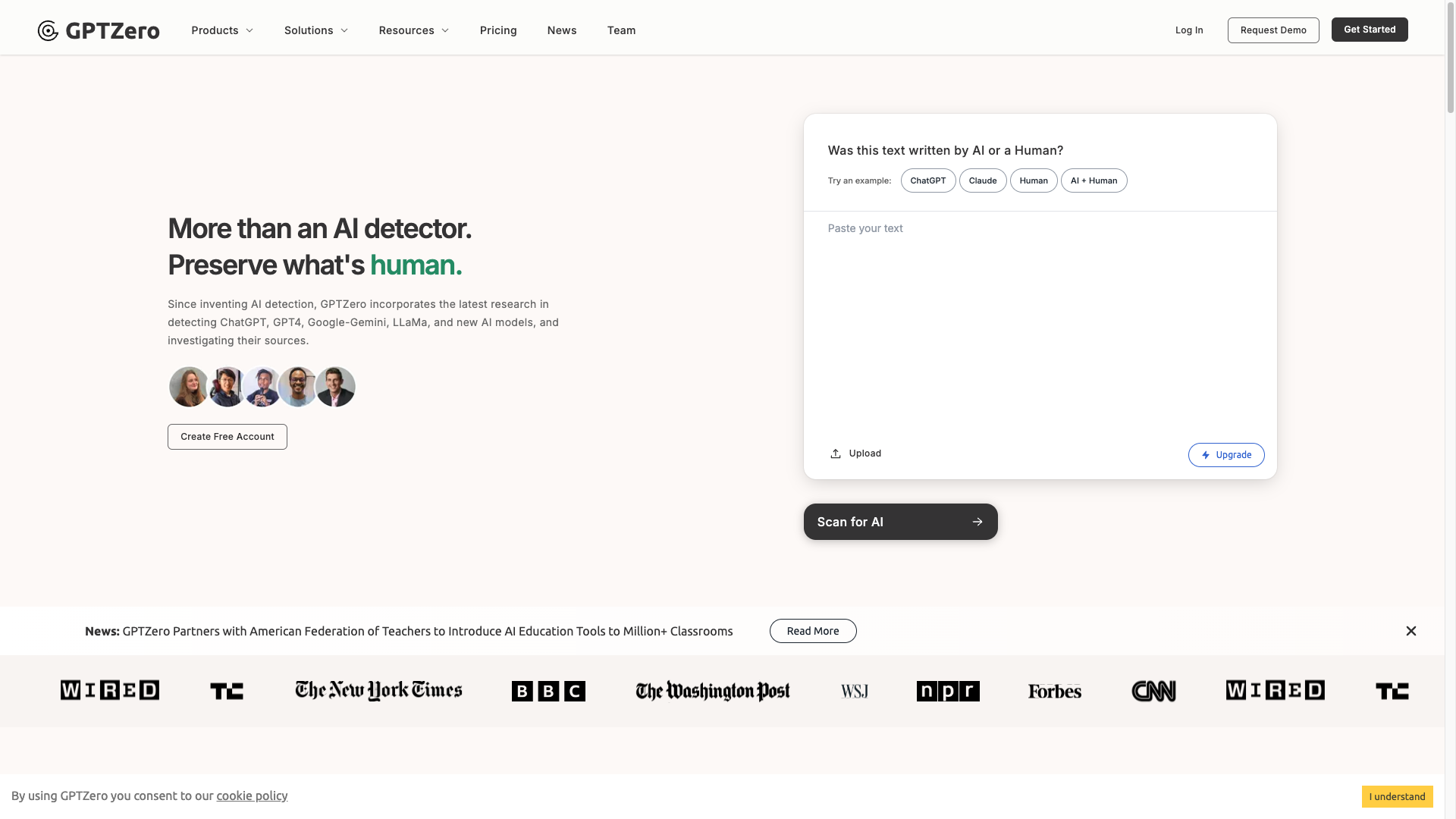
Task: Click the lightning bolt icon in Upgrade
Action: (x=1206, y=455)
